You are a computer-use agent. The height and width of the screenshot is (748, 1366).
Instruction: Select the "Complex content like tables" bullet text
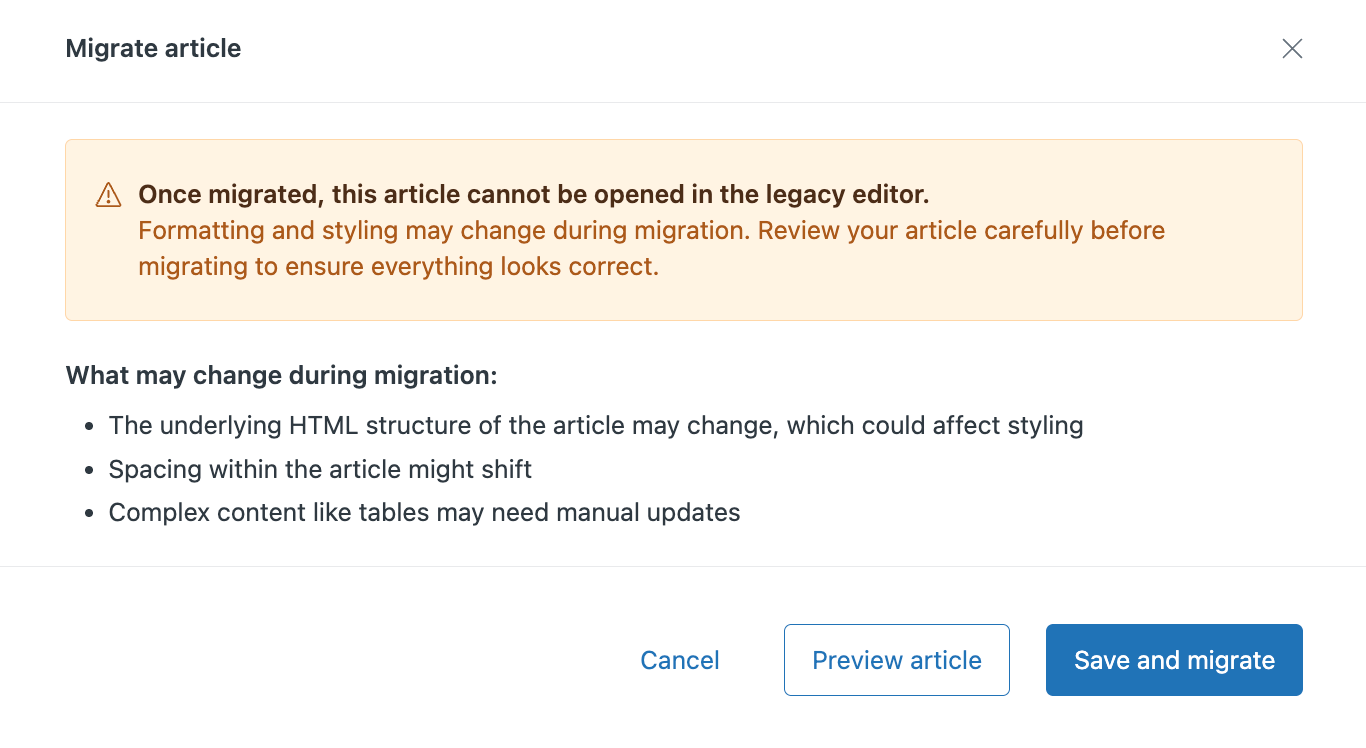coord(424,513)
